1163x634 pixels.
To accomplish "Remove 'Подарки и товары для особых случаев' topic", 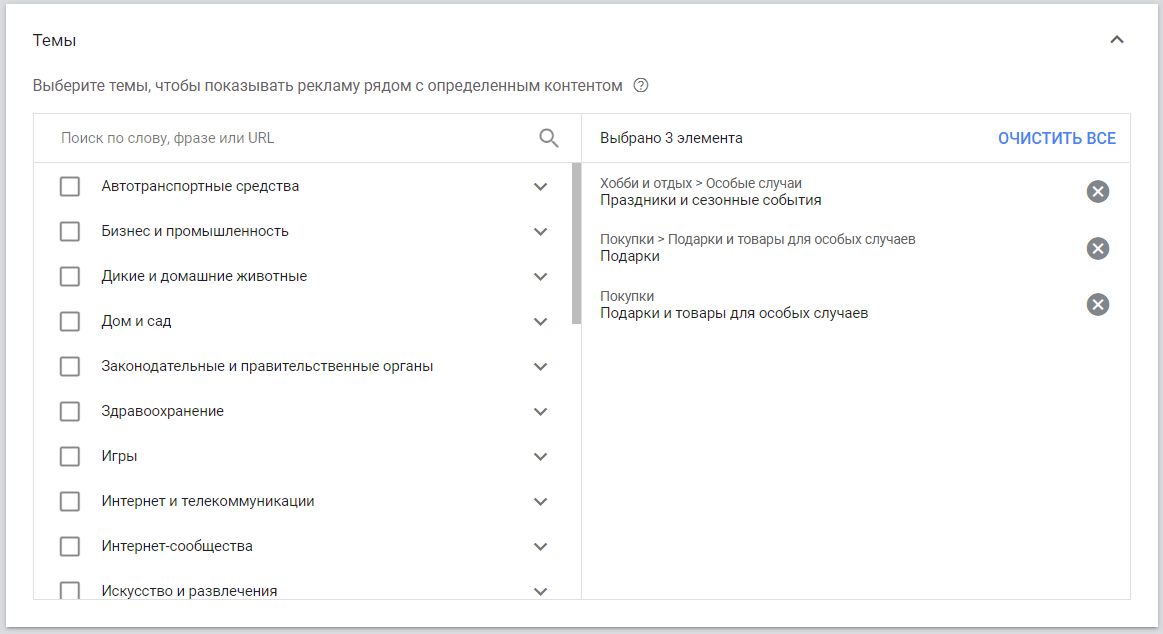I will tap(1097, 305).
